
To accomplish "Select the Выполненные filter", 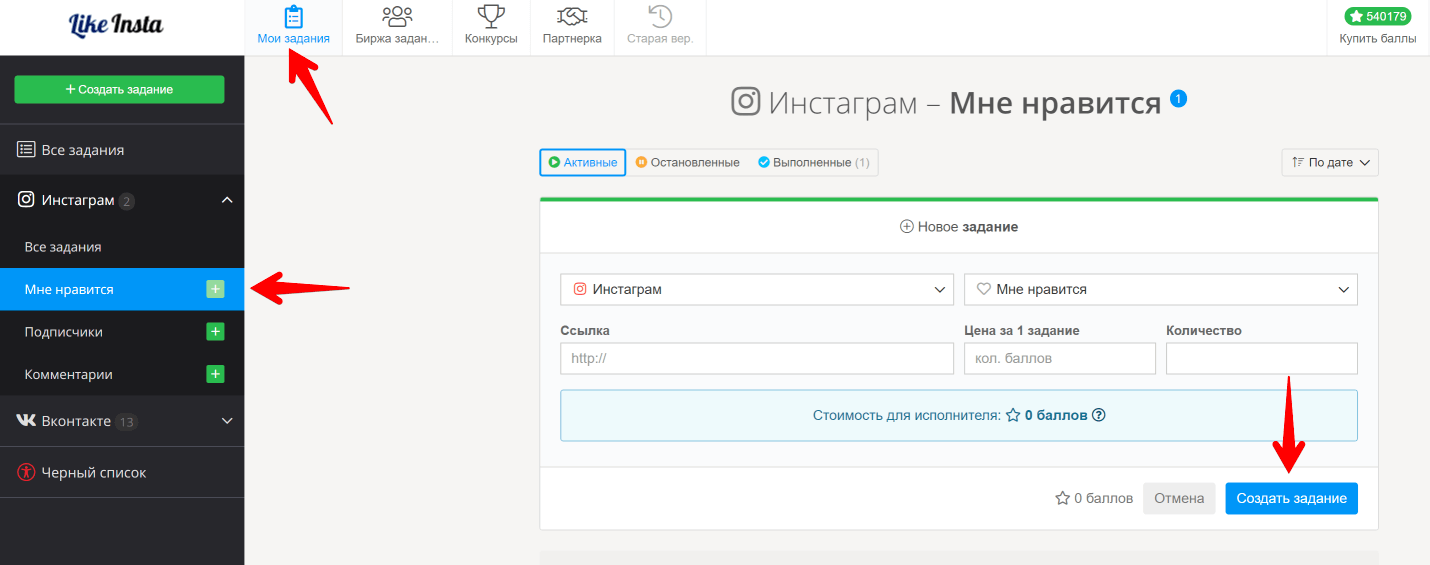I will click(x=814, y=162).
